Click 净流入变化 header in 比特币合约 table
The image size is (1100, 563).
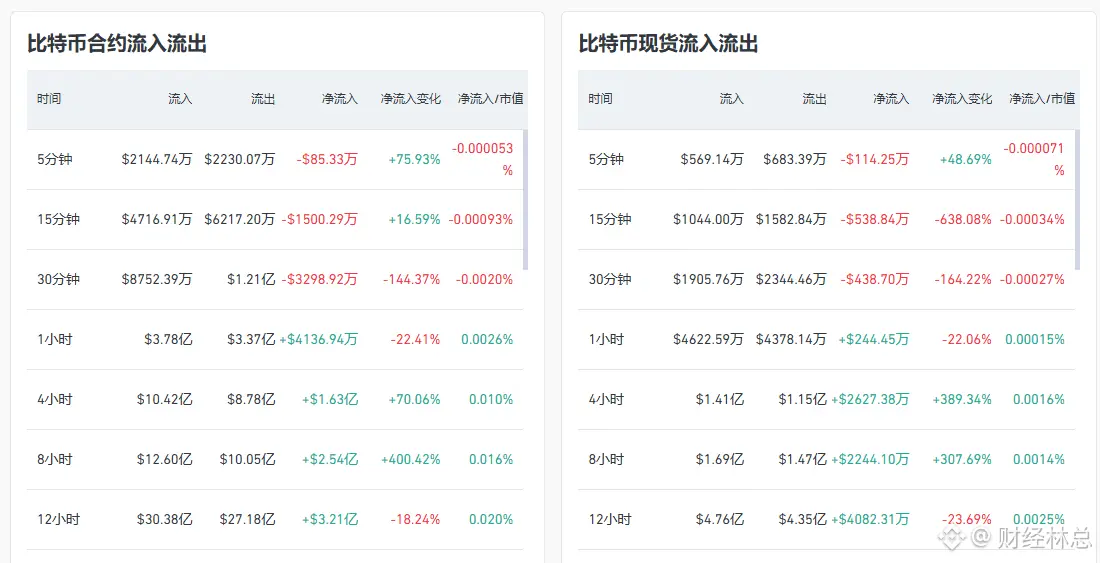pyautogui.click(x=410, y=99)
